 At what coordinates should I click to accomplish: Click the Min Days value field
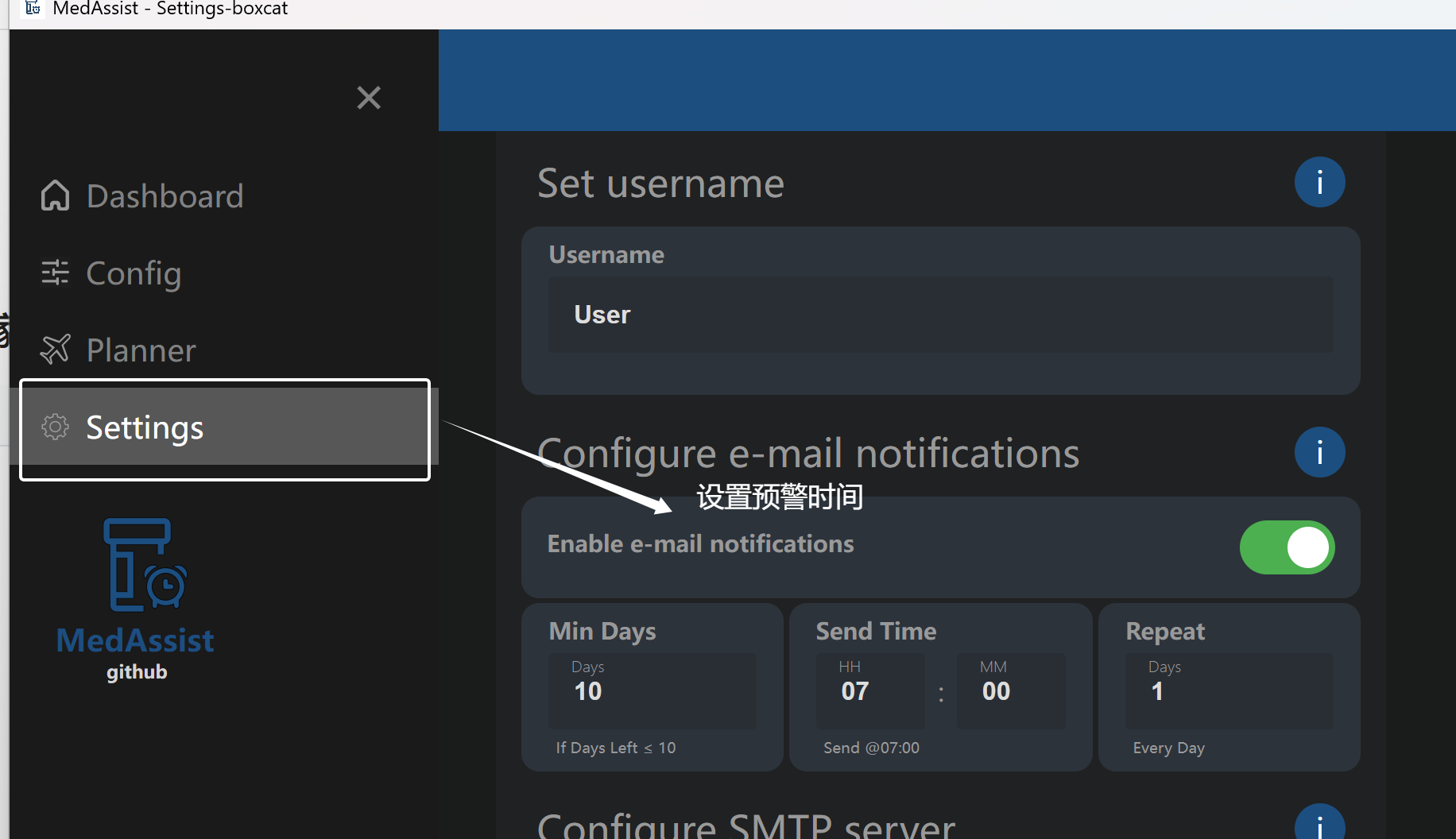tap(652, 690)
